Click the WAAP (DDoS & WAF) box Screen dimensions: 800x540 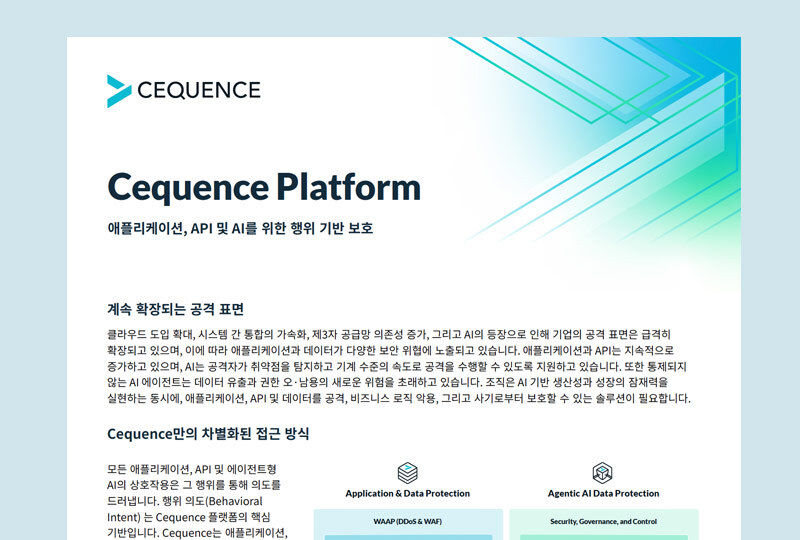(x=408, y=524)
